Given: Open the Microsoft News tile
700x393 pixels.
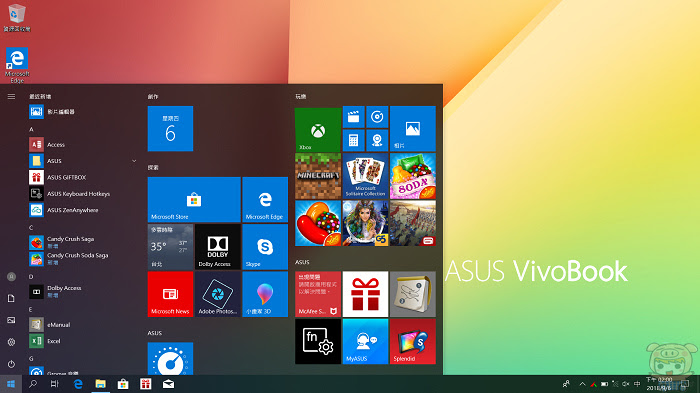Looking at the screenshot, I should click(171, 294).
